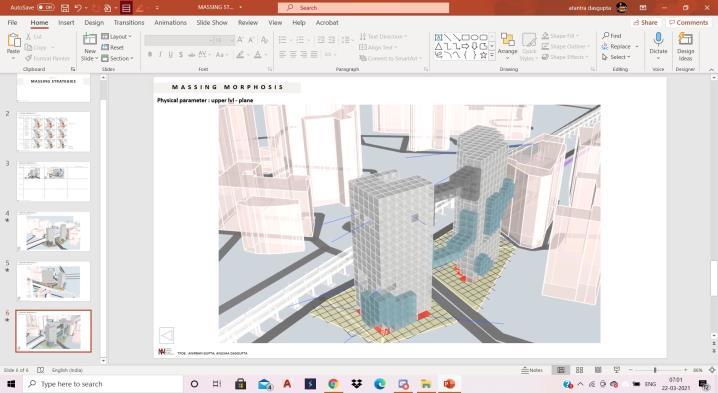Switch to the Animations tab
718x393 pixels.
click(170, 22)
